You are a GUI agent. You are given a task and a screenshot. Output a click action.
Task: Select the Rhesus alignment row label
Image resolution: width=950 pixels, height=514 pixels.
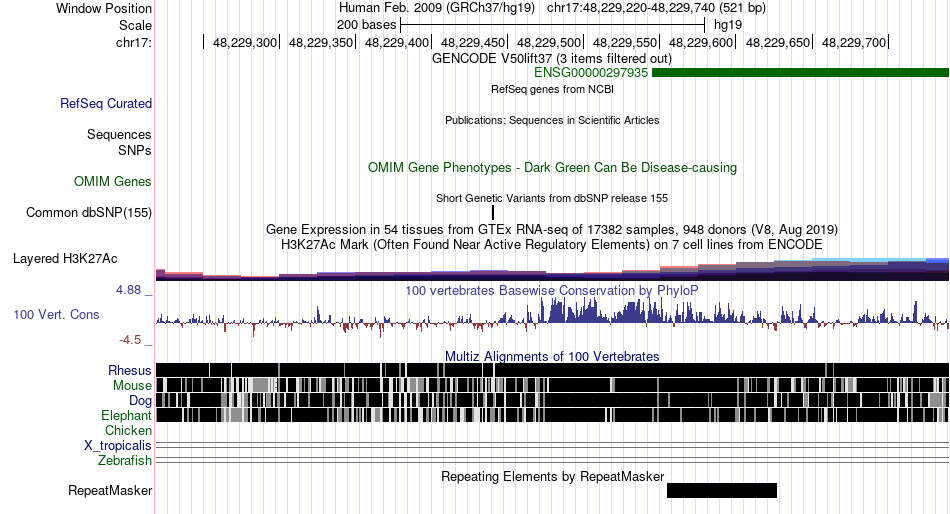pyautogui.click(x=130, y=370)
